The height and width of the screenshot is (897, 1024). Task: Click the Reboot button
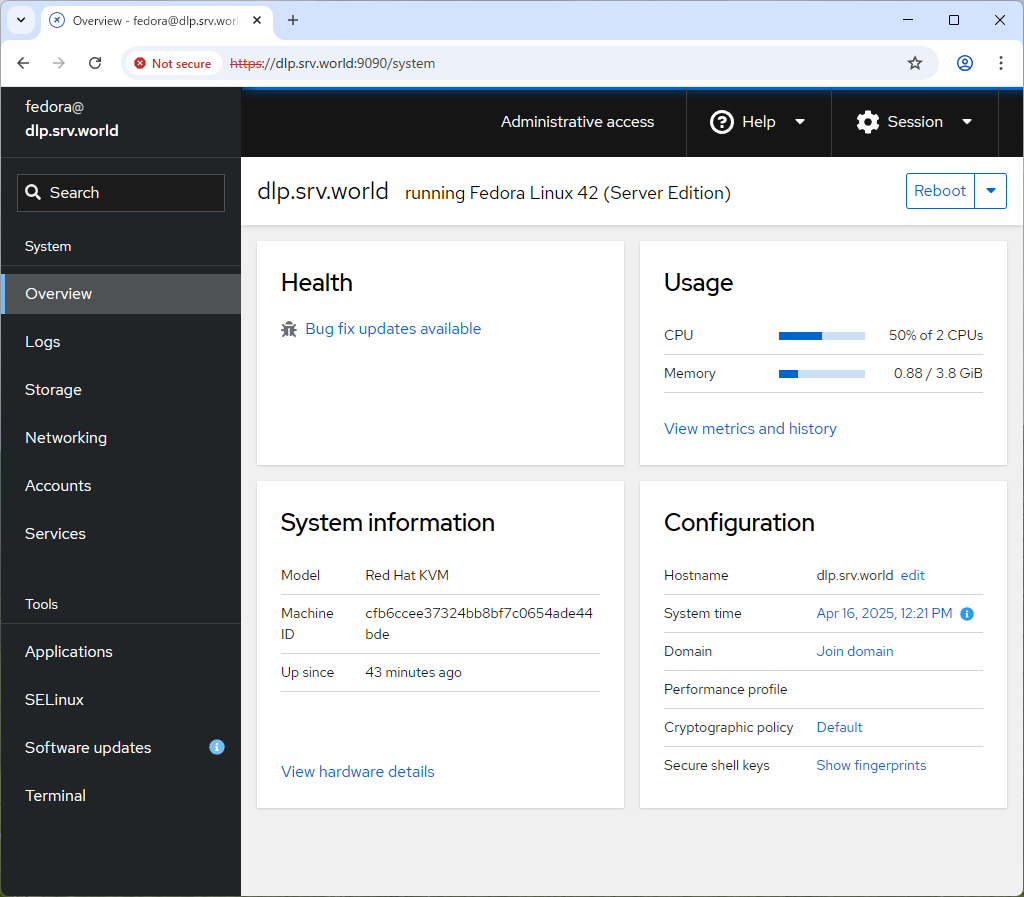[x=940, y=191]
